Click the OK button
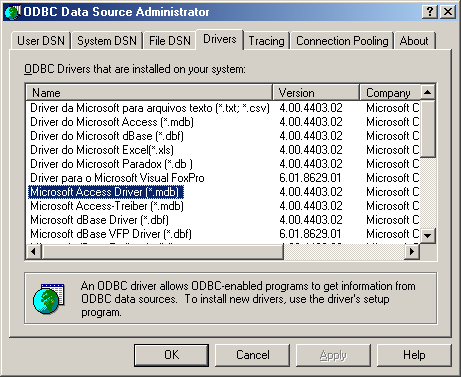461x377 pixels. click(171, 355)
